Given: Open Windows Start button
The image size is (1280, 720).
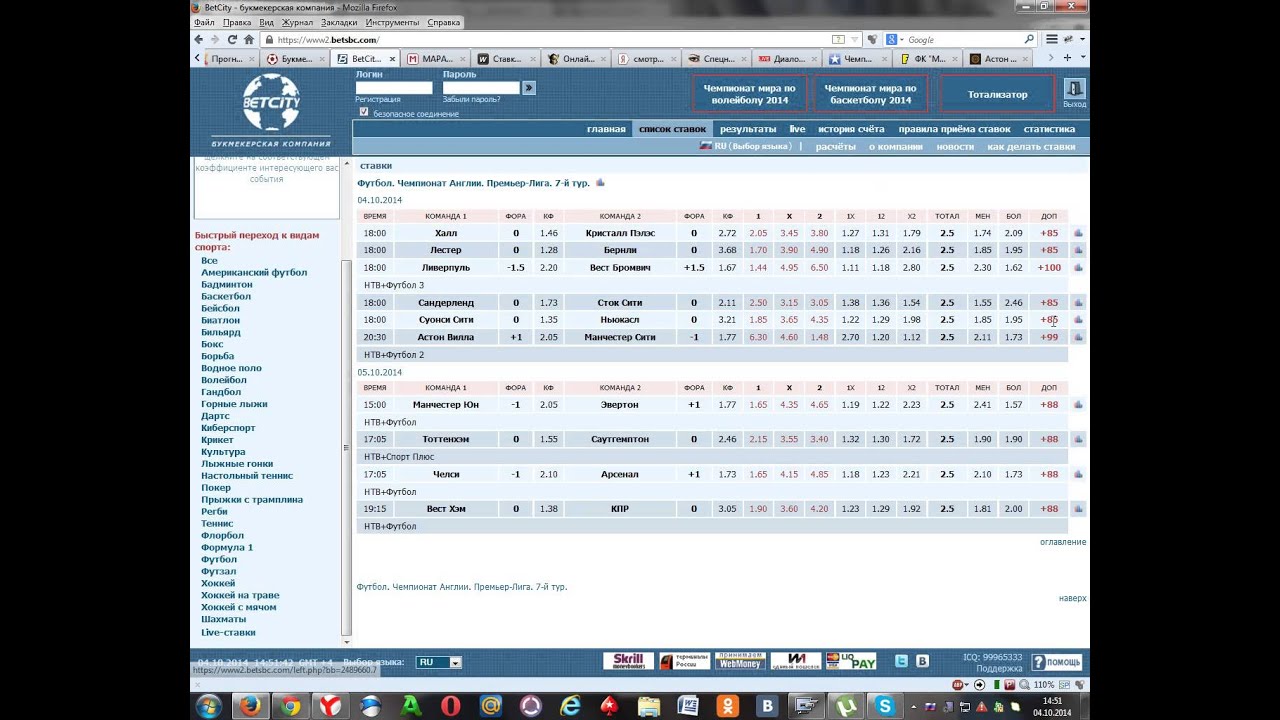Looking at the screenshot, I should [209, 706].
